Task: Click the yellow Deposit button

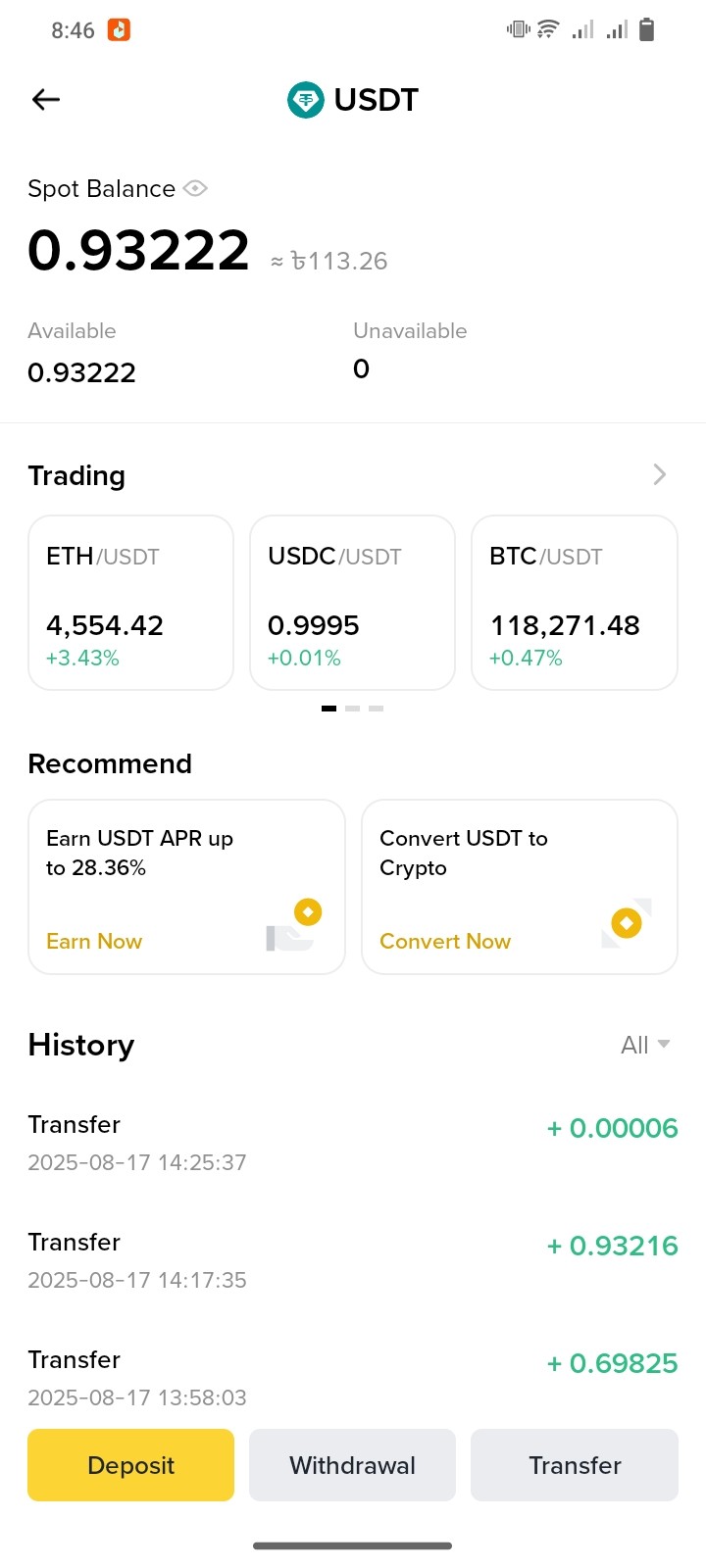Action: point(130,1465)
